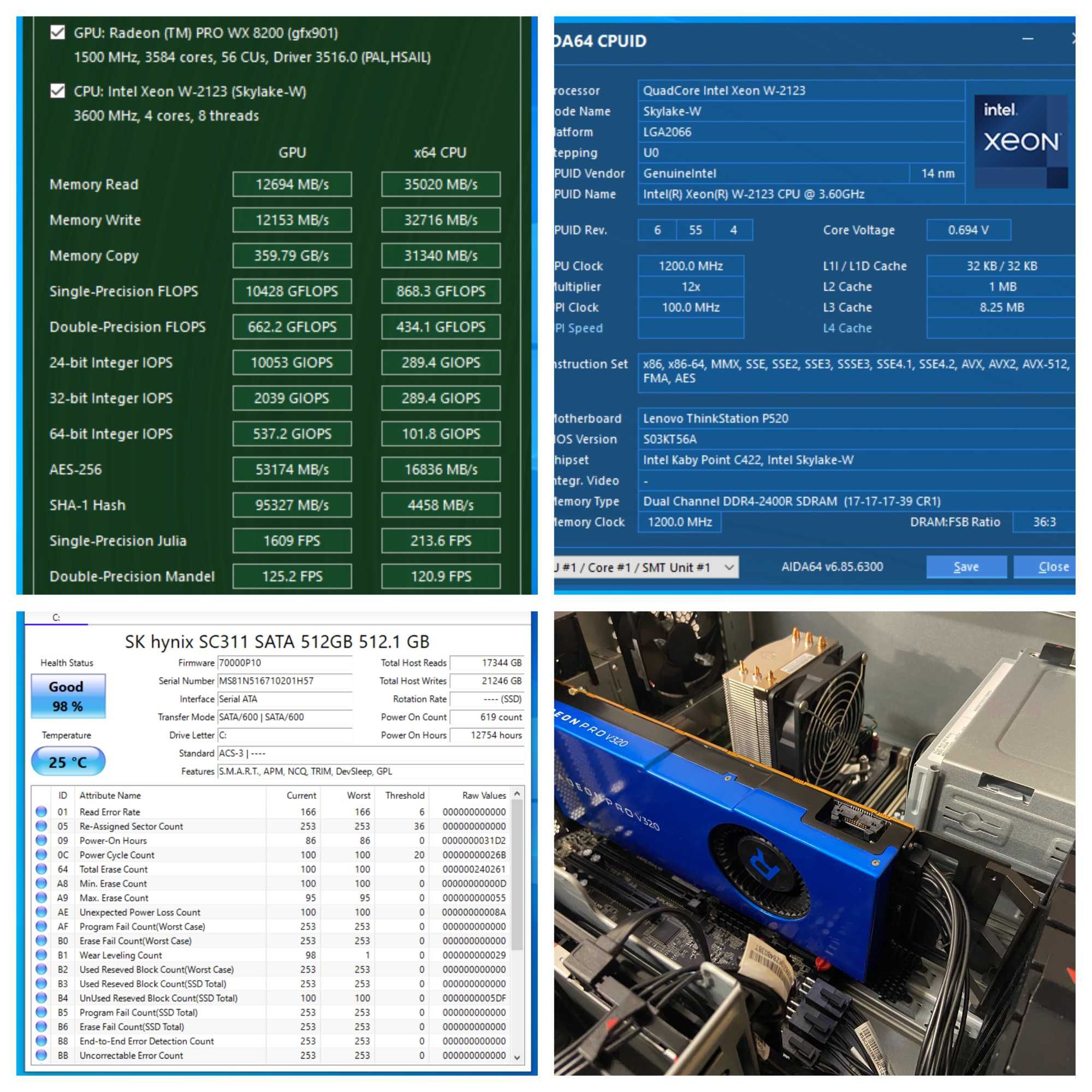Click the status dot of Program Fail Count(Worst Case)
The width and height of the screenshot is (1092, 1092).
41,926
